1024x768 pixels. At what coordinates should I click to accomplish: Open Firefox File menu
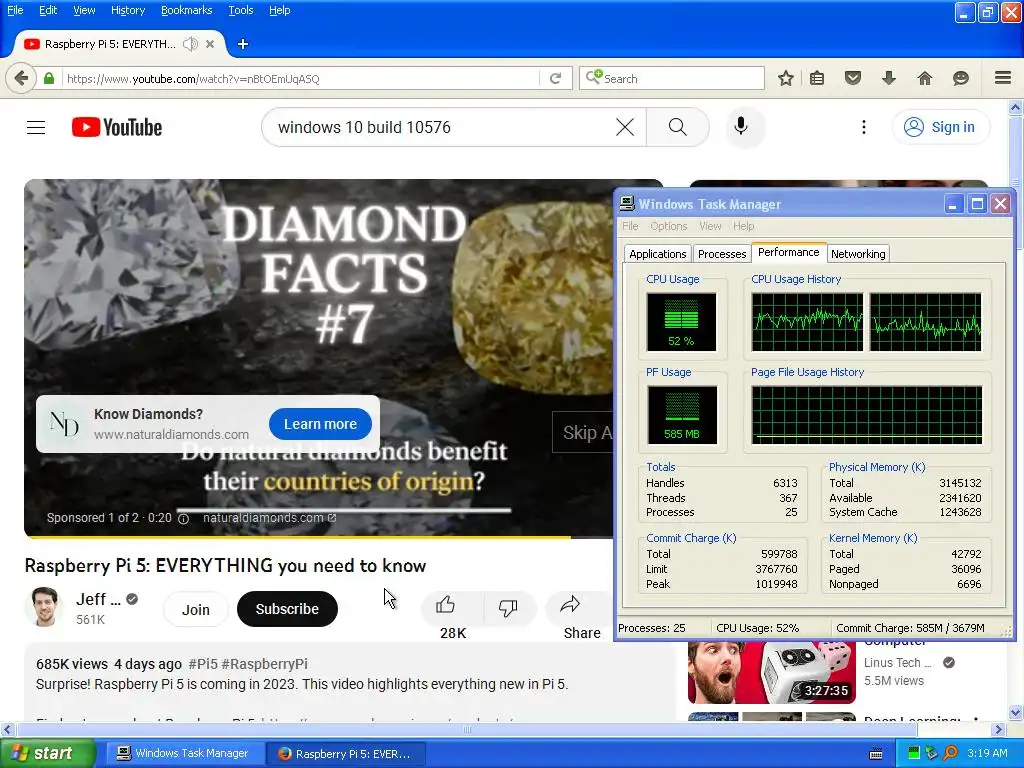(15, 10)
